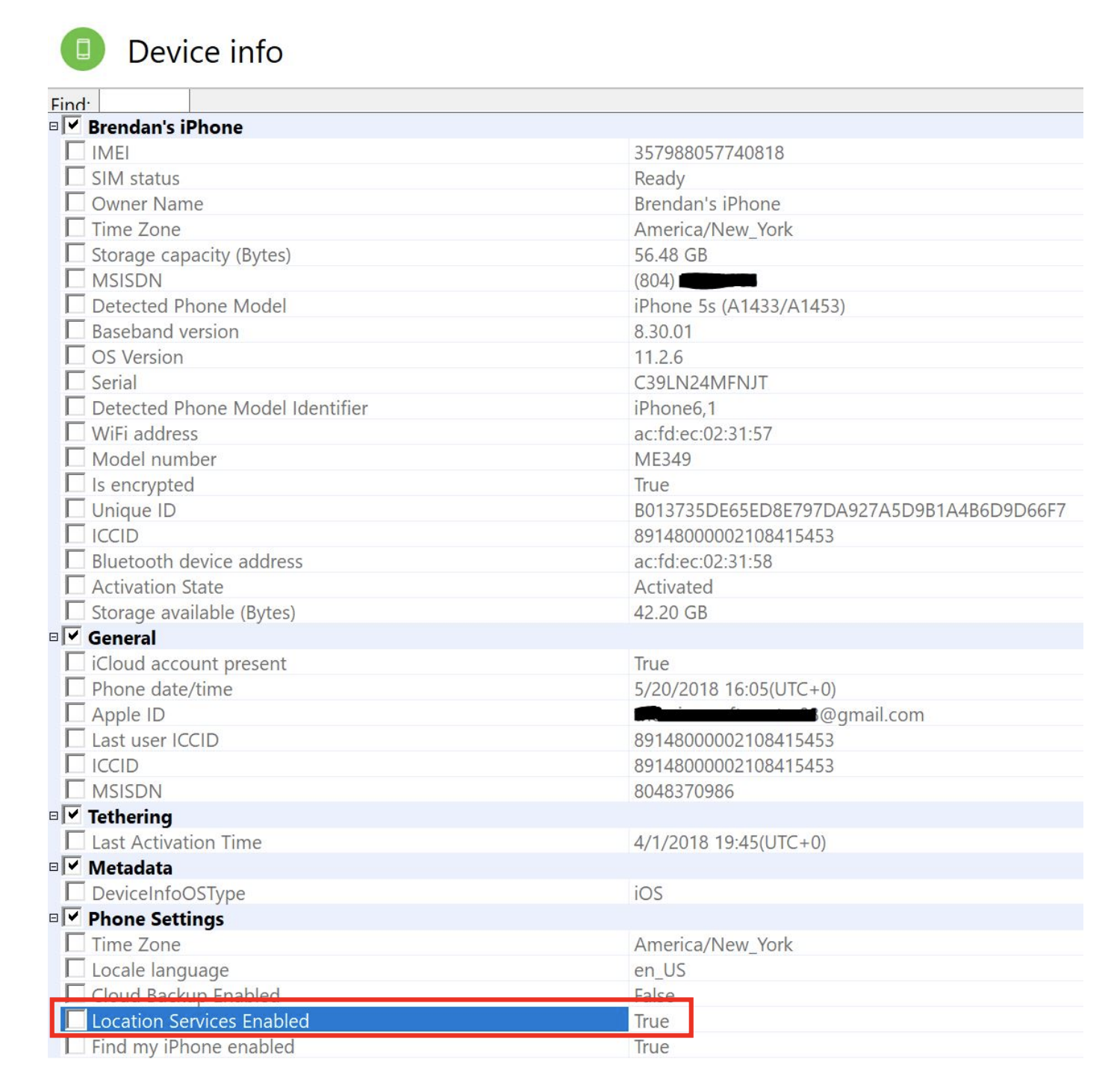1120x1074 pixels.
Task: Check the IMEI row checkbox
Action: pos(75,151)
